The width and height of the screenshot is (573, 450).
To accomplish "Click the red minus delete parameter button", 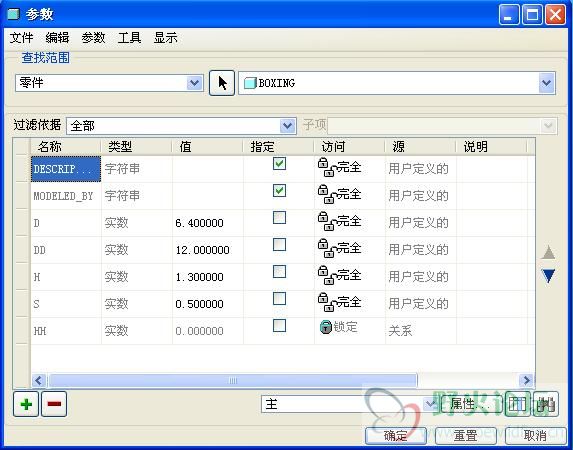I will (54, 404).
